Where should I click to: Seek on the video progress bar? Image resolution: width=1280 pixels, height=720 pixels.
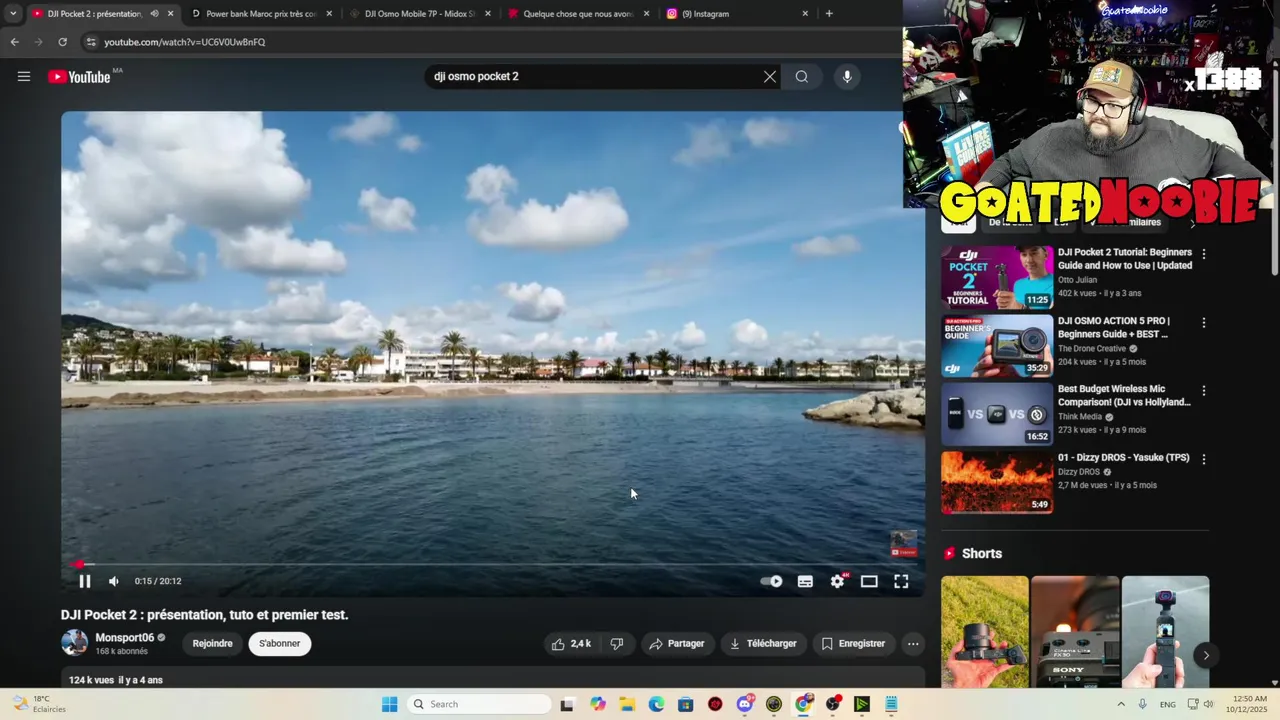point(492,564)
